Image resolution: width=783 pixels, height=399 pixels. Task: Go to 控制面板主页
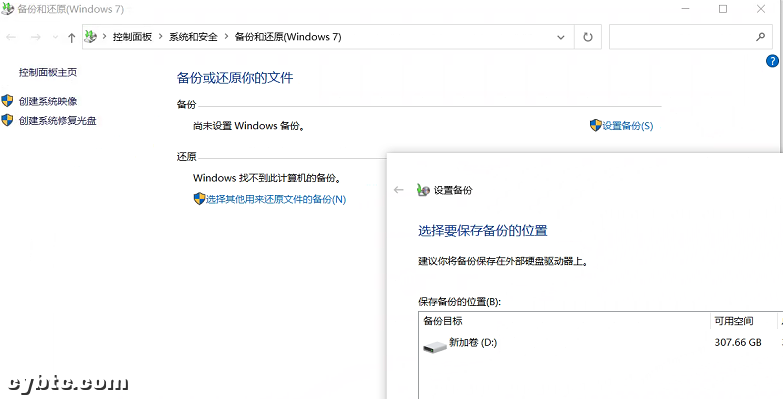(48, 72)
